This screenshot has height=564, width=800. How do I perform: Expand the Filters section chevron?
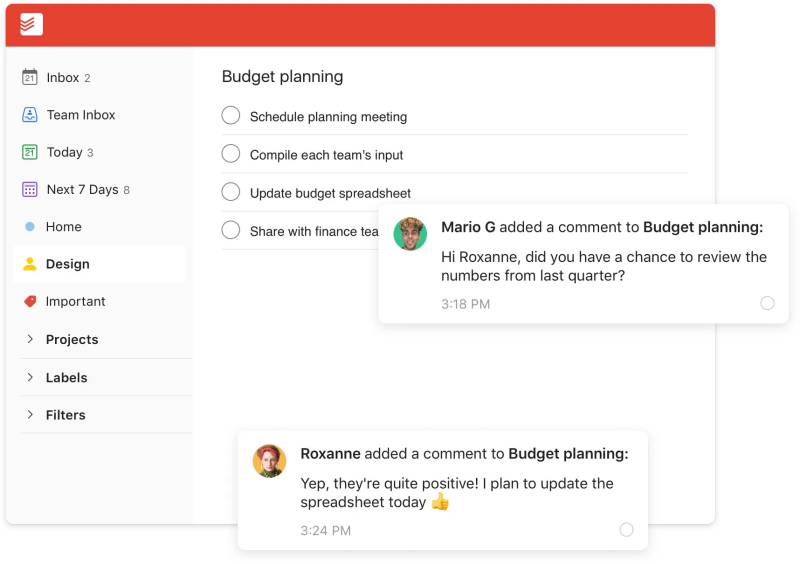pyautogui.click(x=30, y=414)
